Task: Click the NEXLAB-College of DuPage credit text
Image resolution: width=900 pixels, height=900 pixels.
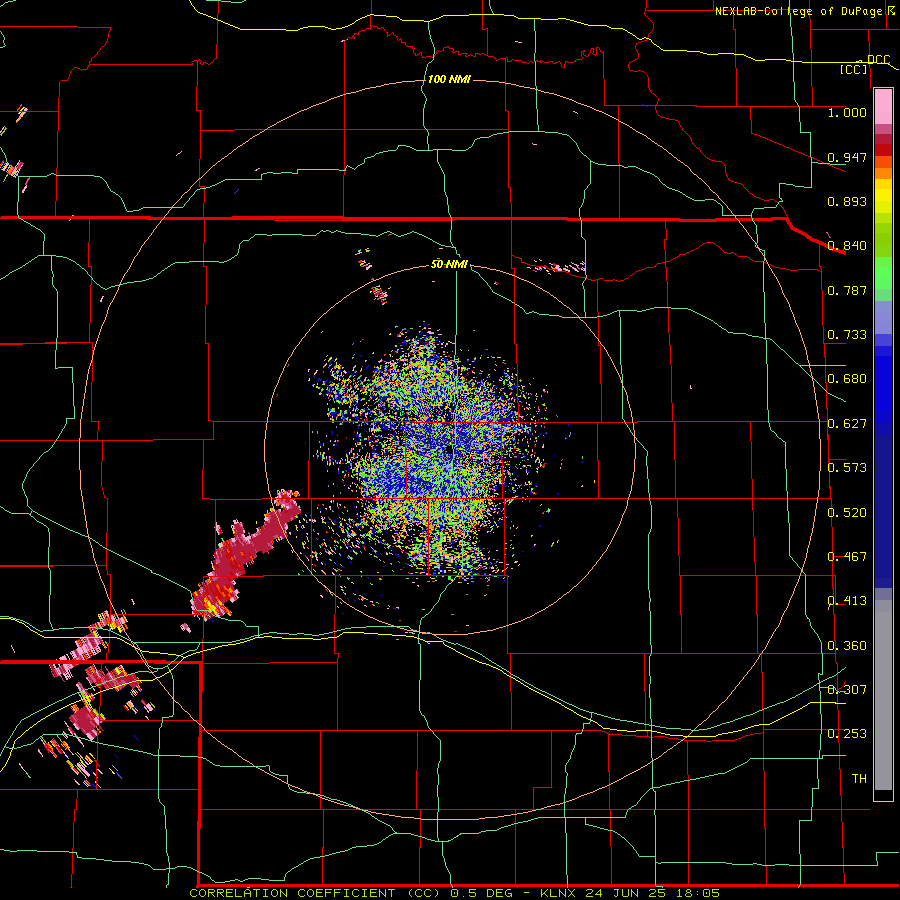Action: pyautogui.click(x=800, y=11)
